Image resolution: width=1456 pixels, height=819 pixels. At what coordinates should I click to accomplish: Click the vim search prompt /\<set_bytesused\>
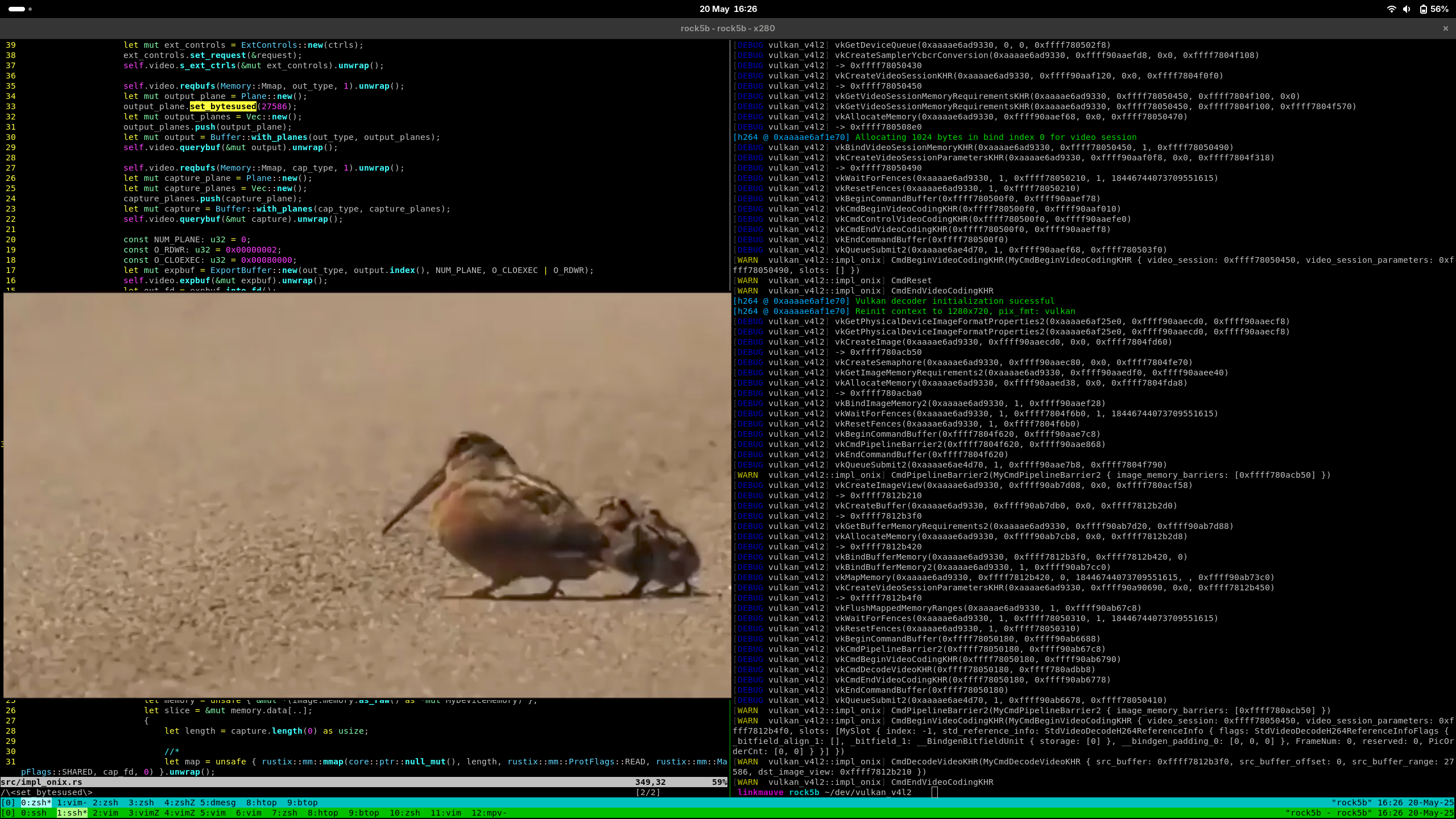tap(47, 792)
